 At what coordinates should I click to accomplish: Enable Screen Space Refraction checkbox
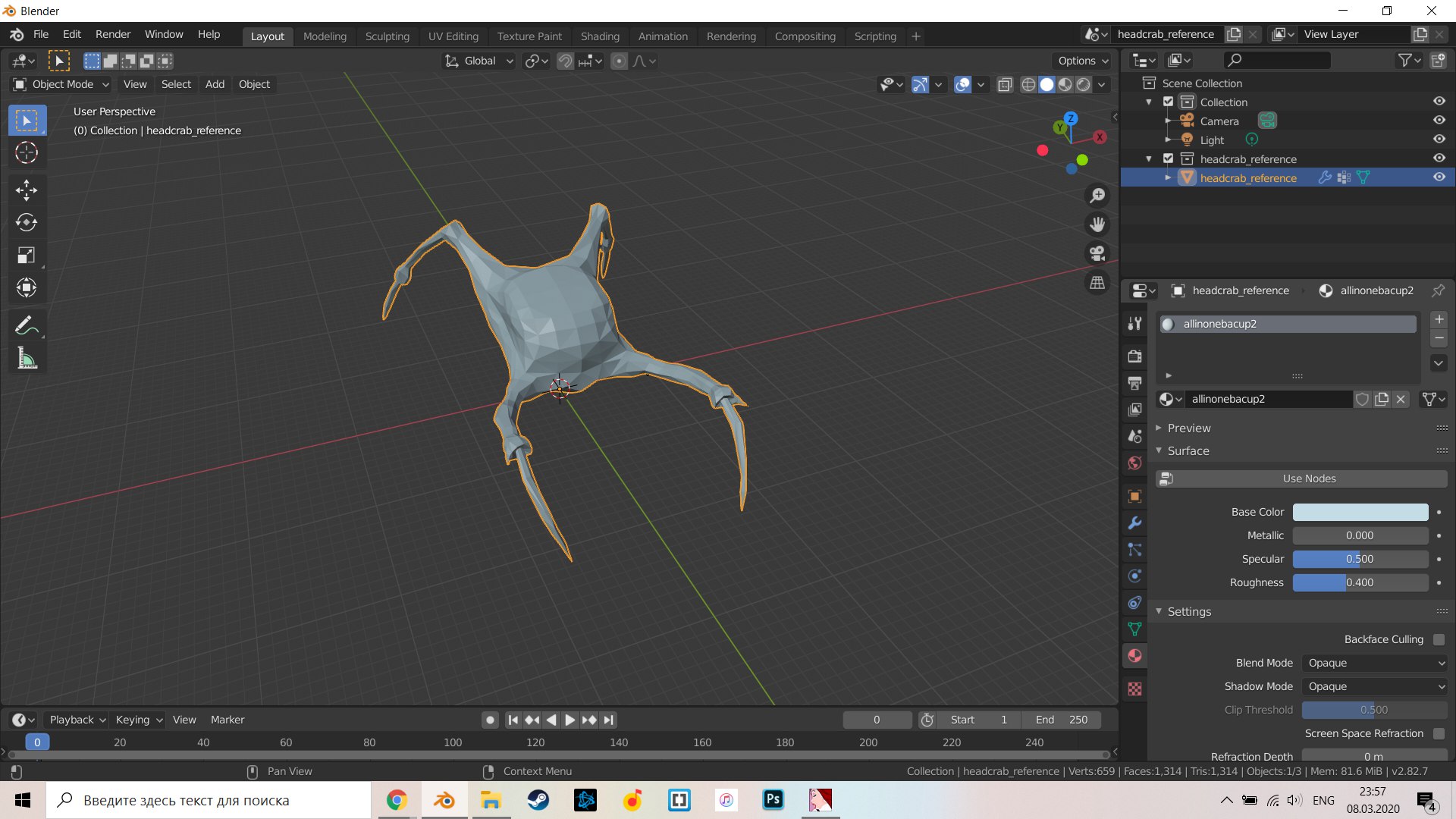click(1439, 733)
